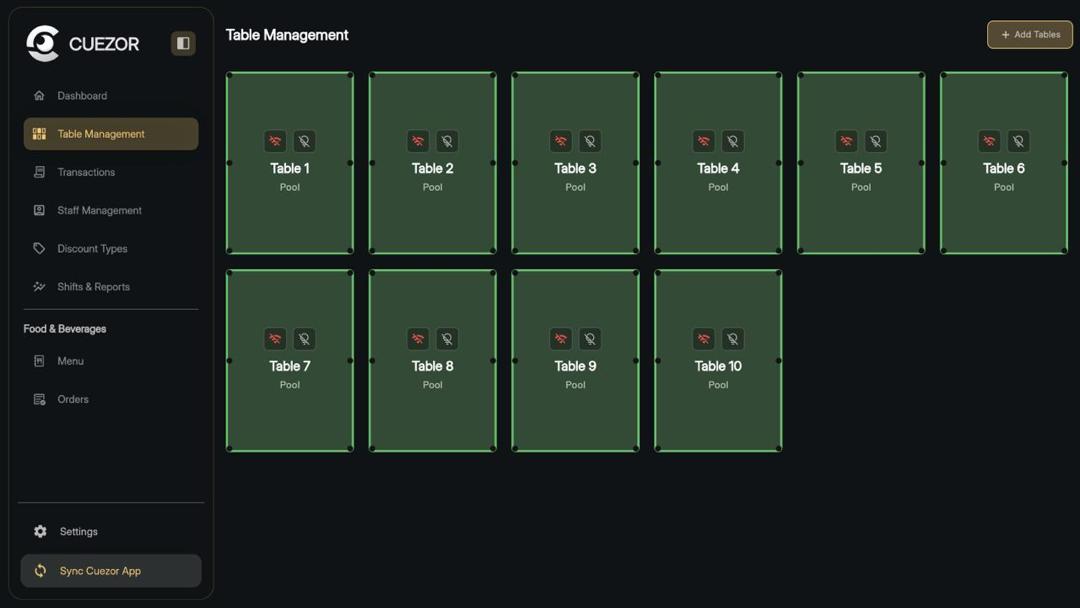The image size is (1080, 608).
Task: Click the light-off icon on Table 3
Action: (x=590, y=141)
